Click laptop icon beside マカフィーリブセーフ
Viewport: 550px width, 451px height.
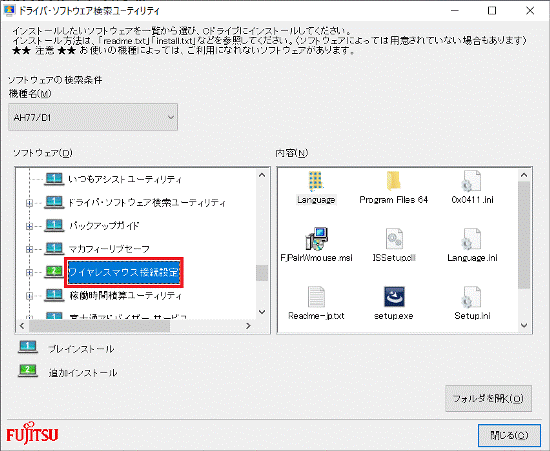[54, 249]
